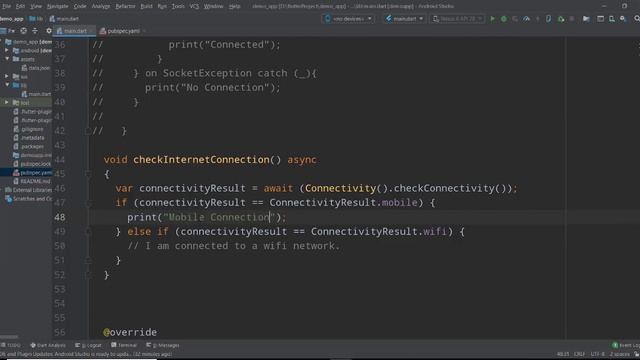640x360 pixels.
Task: Open the TODO tool window
Action: 11,345
